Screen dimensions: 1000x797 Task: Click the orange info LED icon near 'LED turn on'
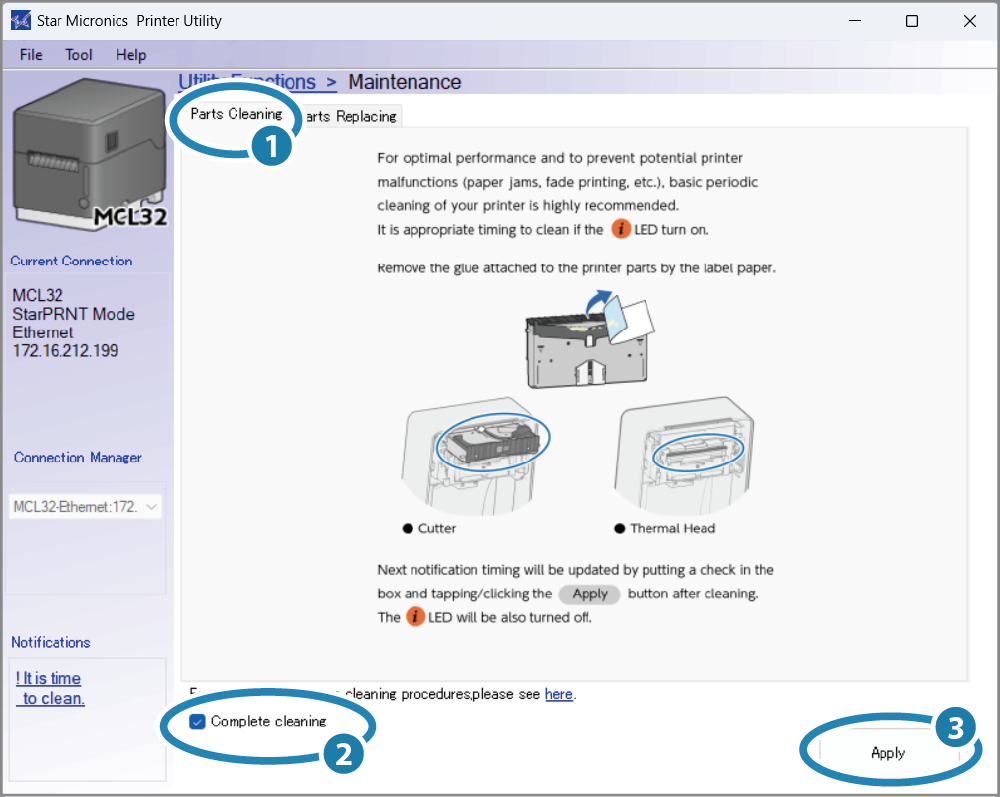621,229
